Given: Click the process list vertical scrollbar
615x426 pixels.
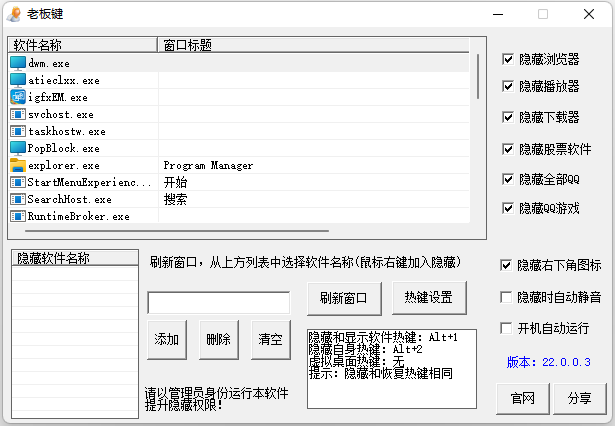Looking at the screenshot, I should click(478, 77).
